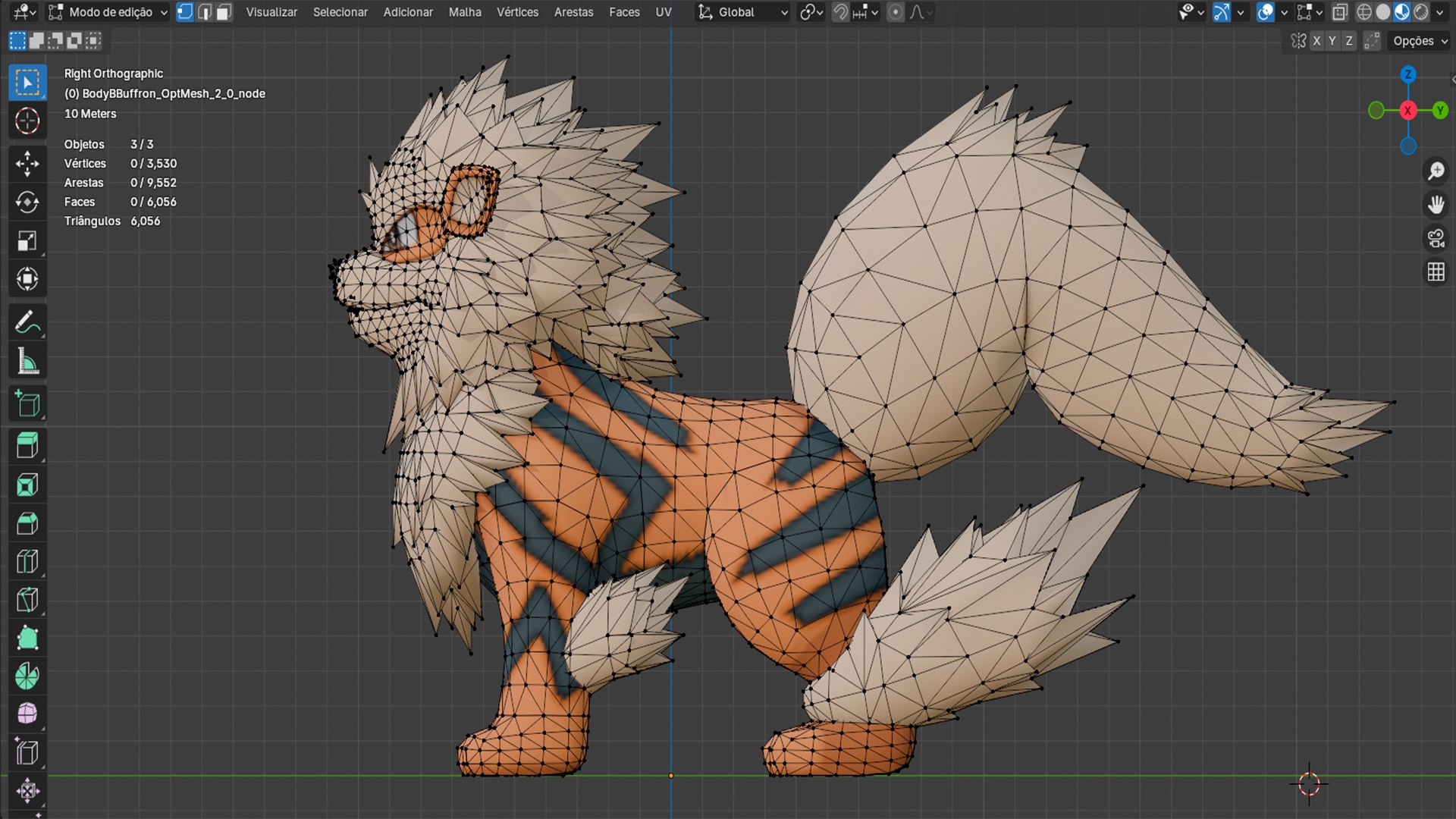1456x819 pixels.
Task: Switch to wireframe shading
Action: pyautogui.click(x=1364, y=12)
